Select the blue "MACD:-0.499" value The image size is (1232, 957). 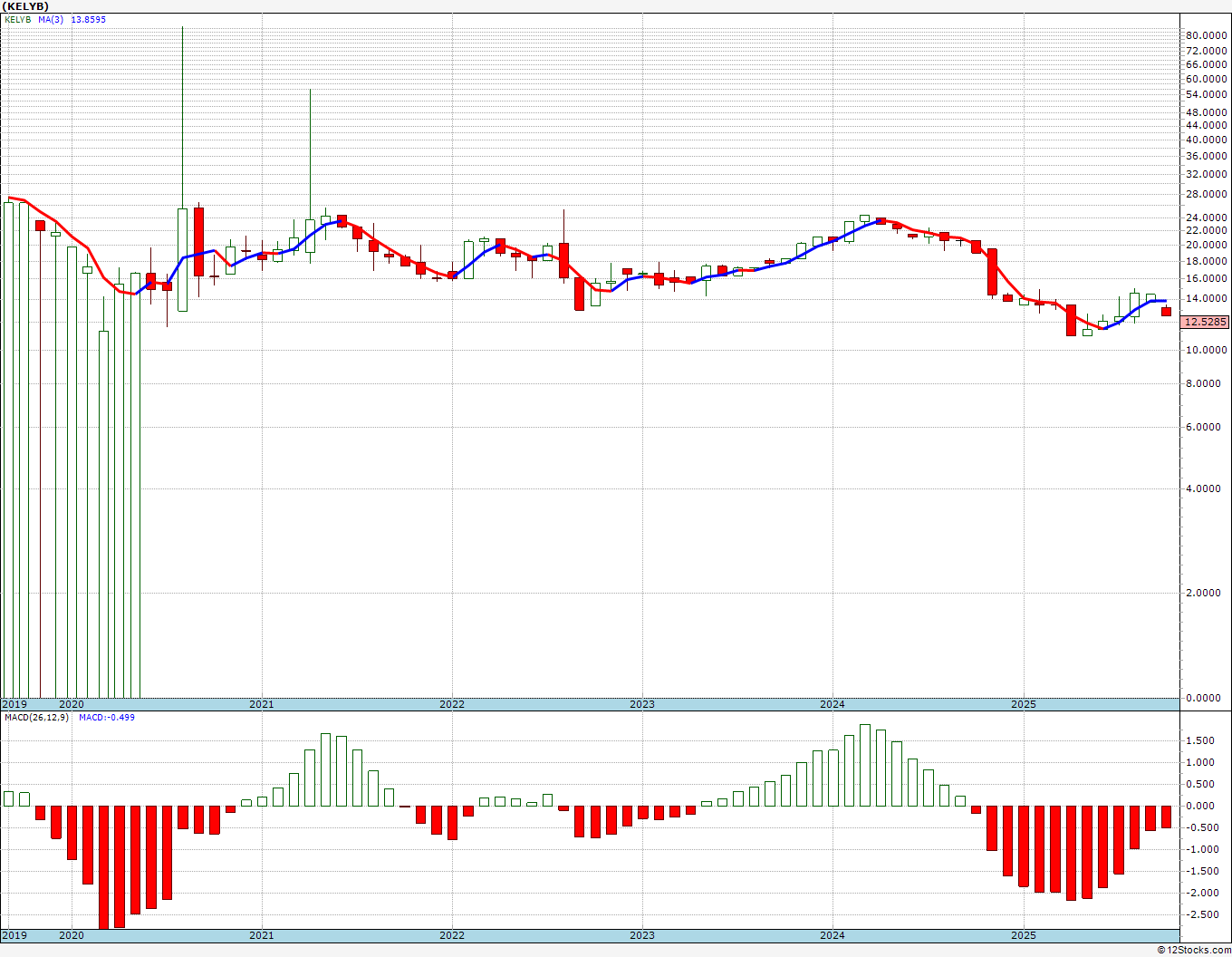(x=107, y=717)
